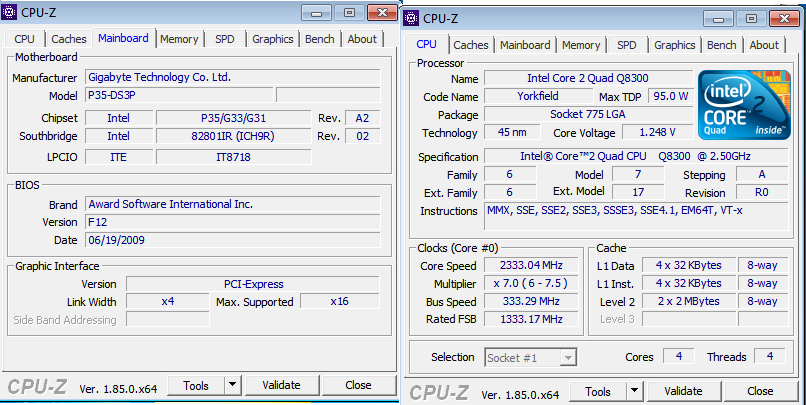Viewport: 806px width, 405px height.
Task: Click the Socket 775 LGA package value
Action: tap(588, 114)
